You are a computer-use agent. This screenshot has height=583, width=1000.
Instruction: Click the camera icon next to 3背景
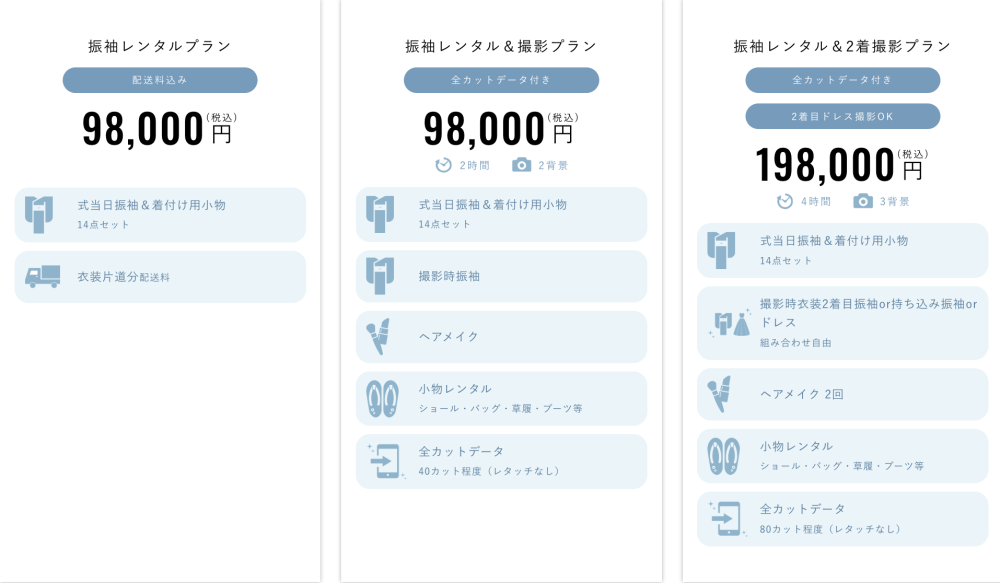click(x=863, y=201)
